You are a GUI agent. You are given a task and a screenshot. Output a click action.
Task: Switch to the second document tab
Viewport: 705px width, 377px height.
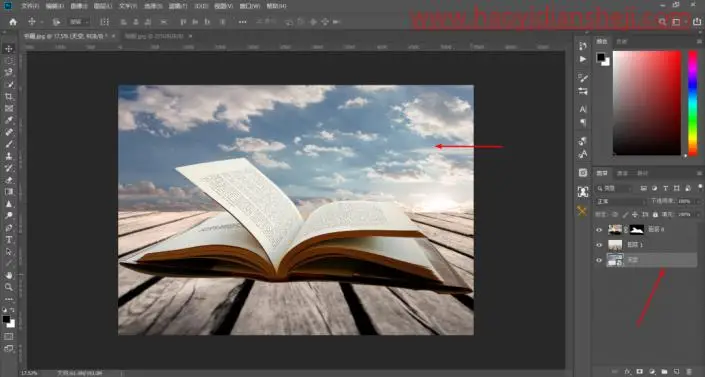(x=155, y=36)
